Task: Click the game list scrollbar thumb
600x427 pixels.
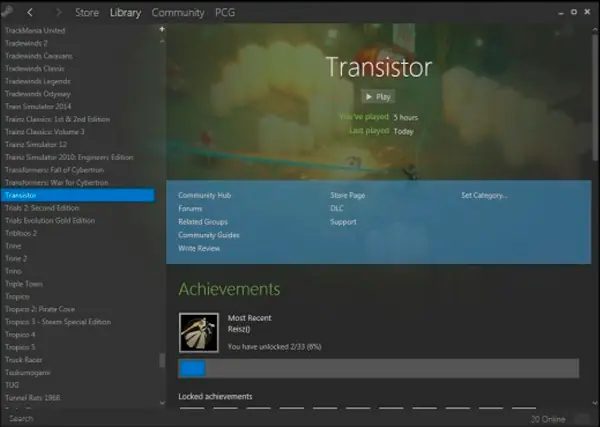Action: coord(162,360)
